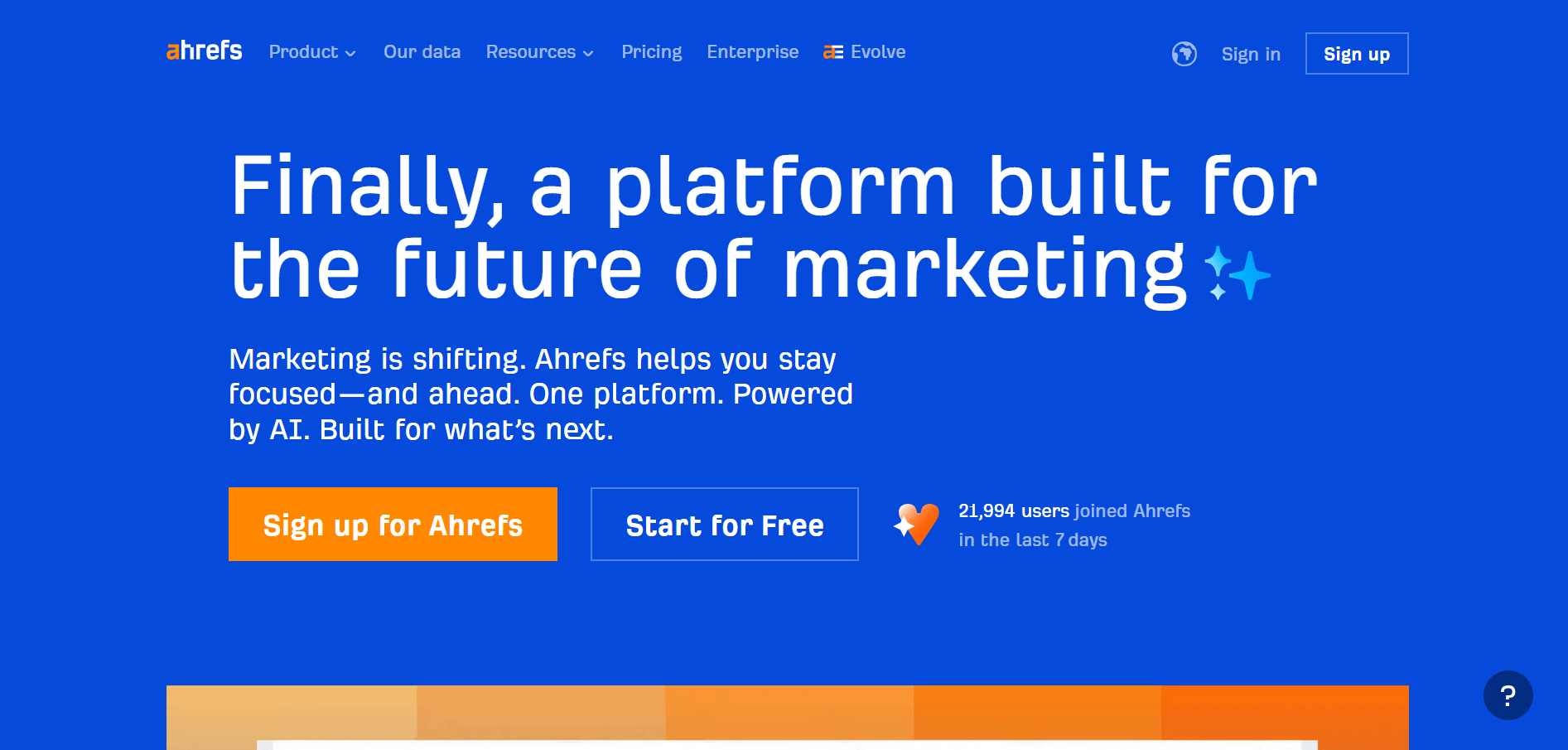Click the ahrefs logo

pyautogui.click(x=203, y=51)
